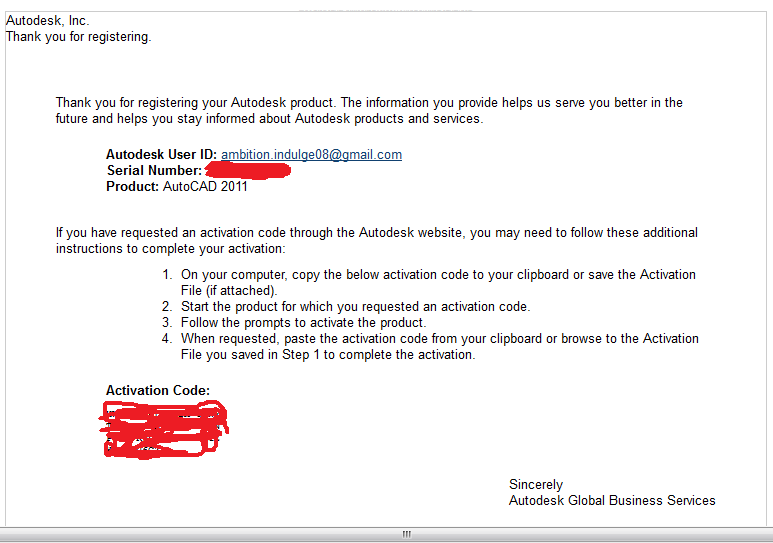Click step 2 Start the product text
773x543 pixels.
pos(346,307)
